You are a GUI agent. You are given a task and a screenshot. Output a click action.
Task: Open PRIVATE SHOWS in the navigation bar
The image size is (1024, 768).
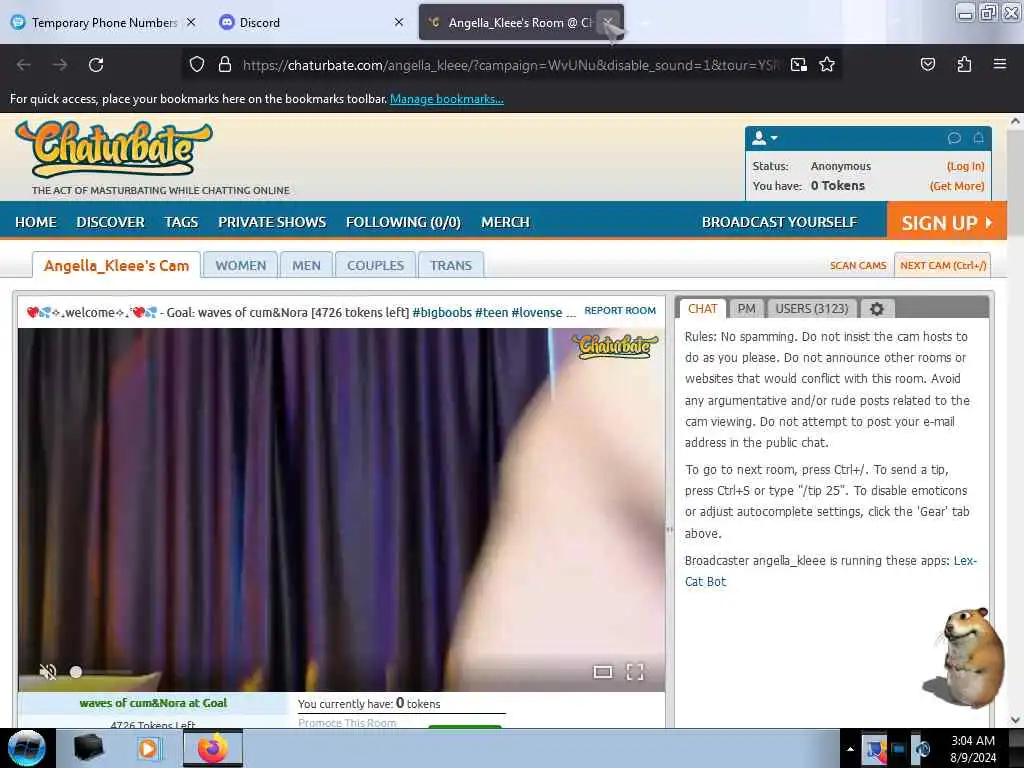(272, 222)
